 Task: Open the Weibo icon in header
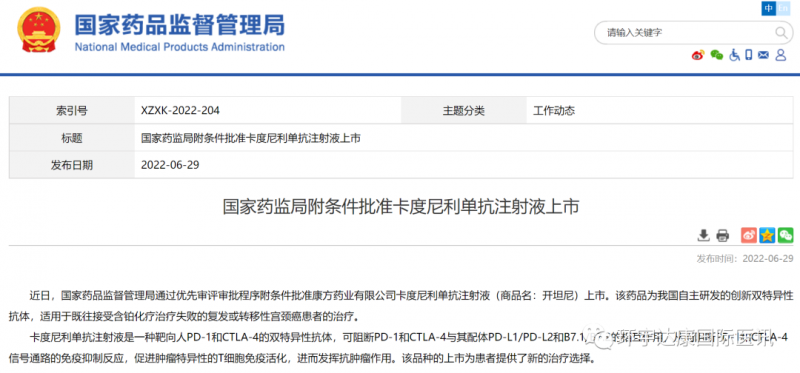click(698, 55)
